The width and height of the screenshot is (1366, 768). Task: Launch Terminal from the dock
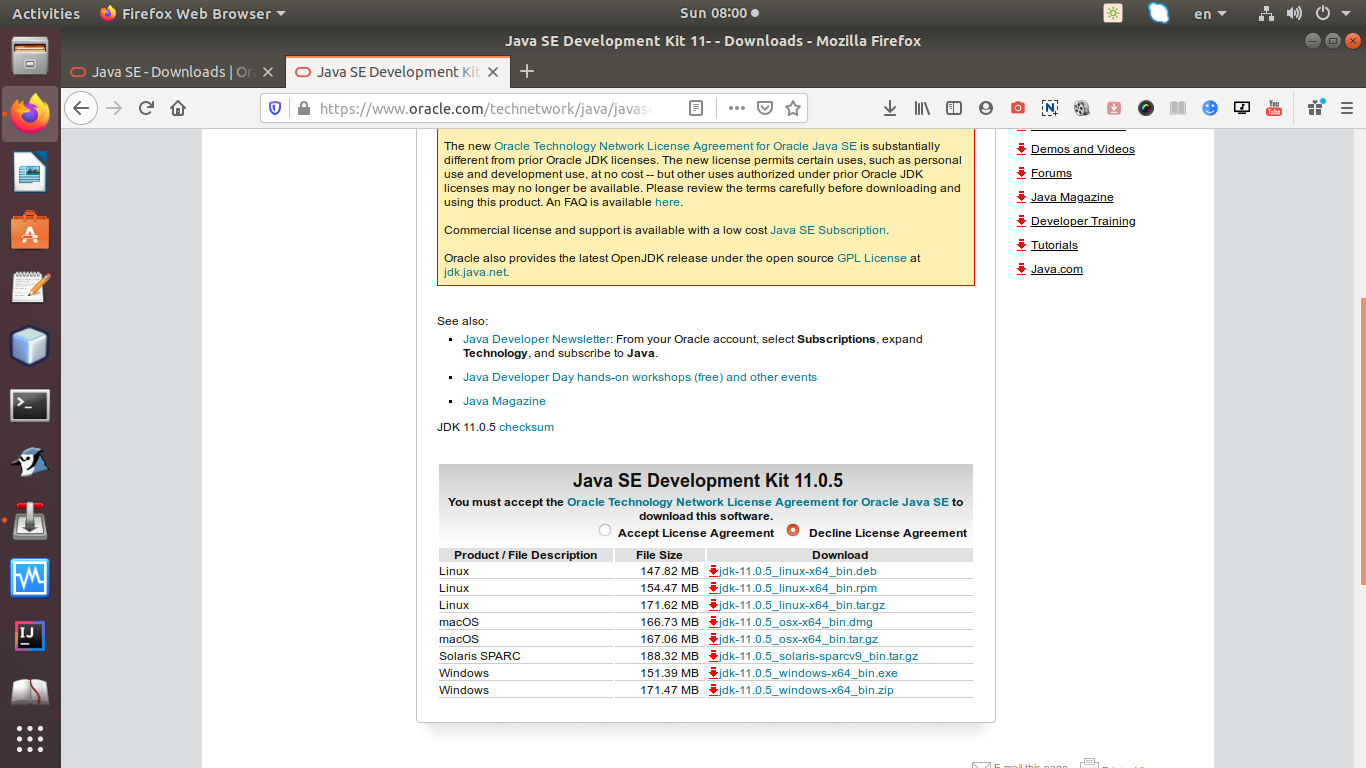coord(30,405)
